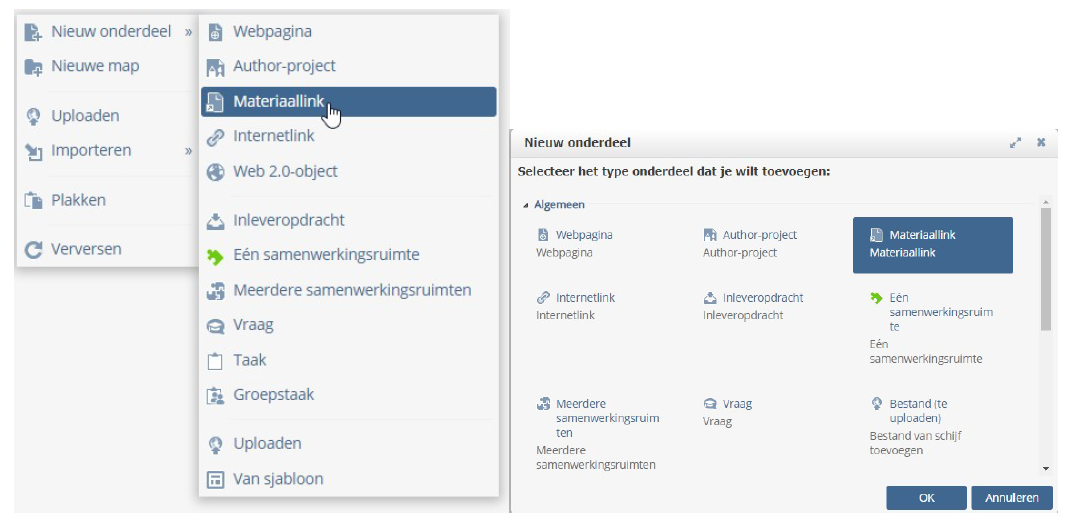Click the Van sjabloon template icon
Image resolution: width=1072 pixels, height=526 pixels.
click(x=215, y=479)
